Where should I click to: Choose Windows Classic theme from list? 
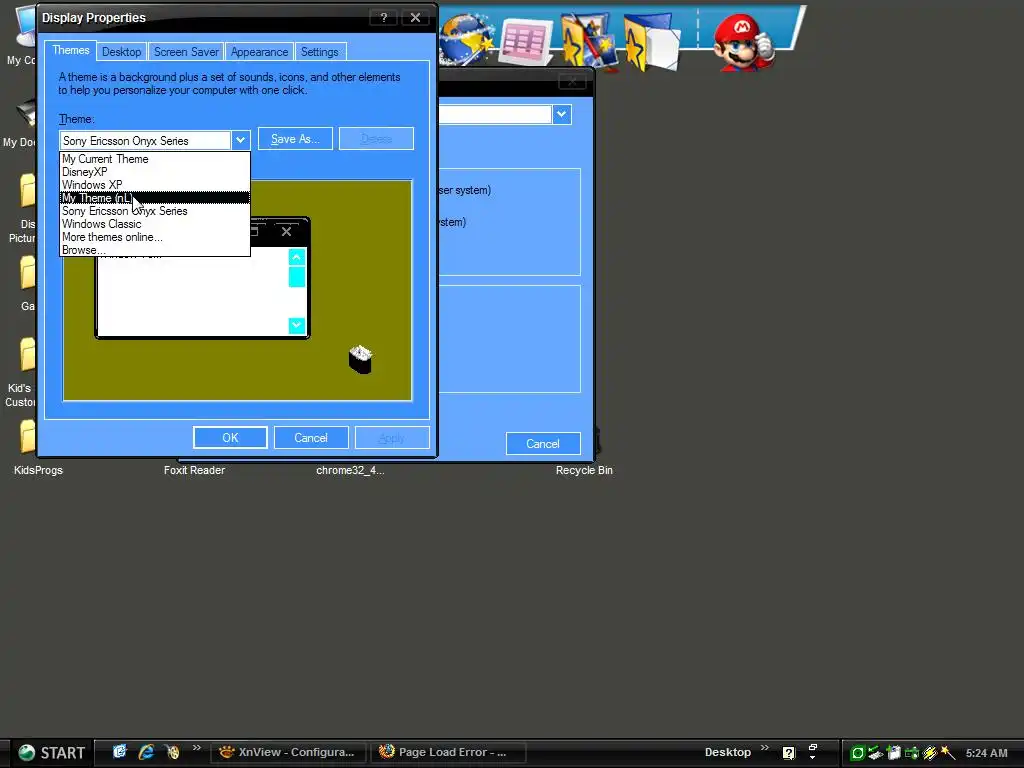point(155,224)
